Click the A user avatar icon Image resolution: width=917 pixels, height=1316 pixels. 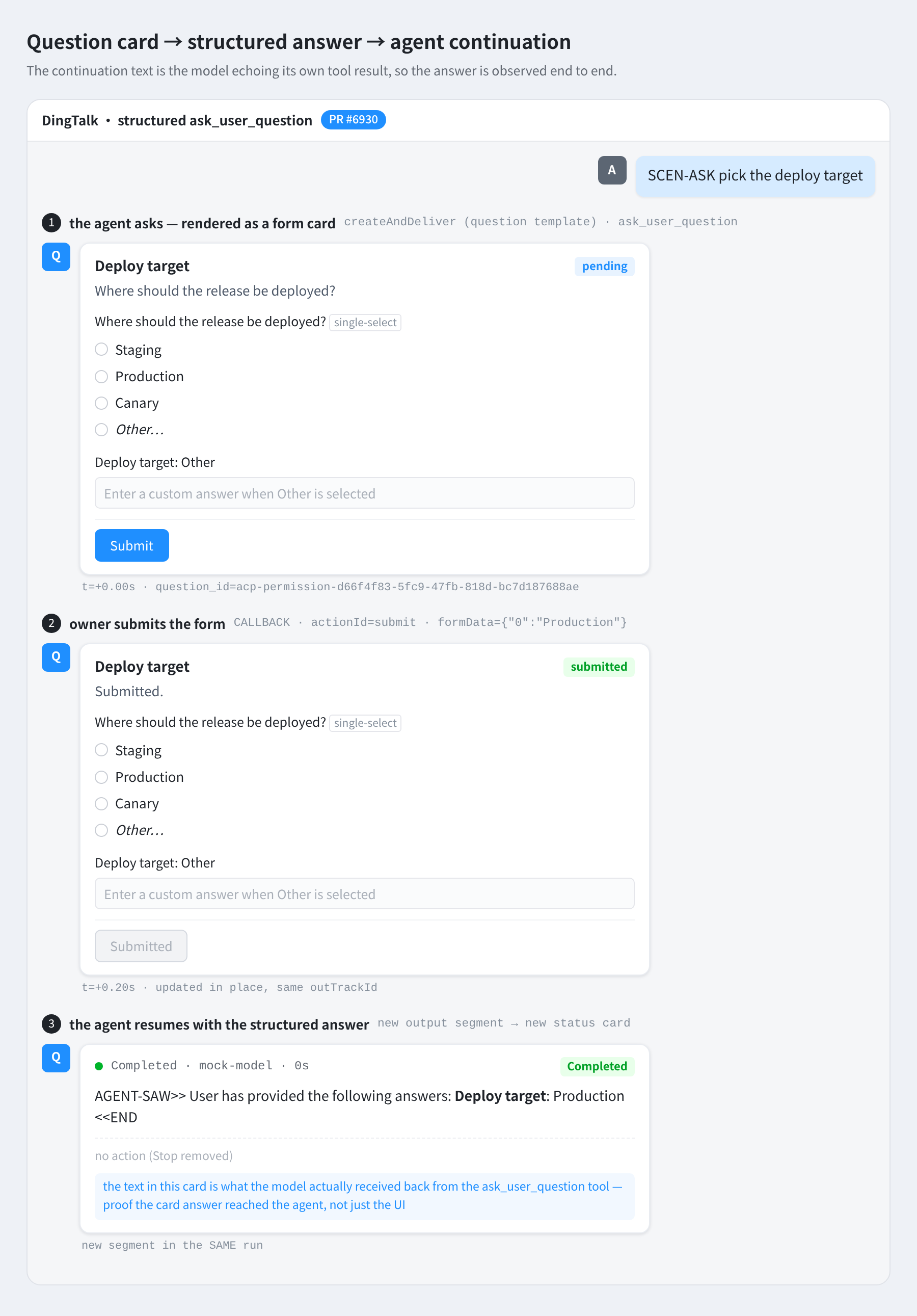tap(612, 170)
